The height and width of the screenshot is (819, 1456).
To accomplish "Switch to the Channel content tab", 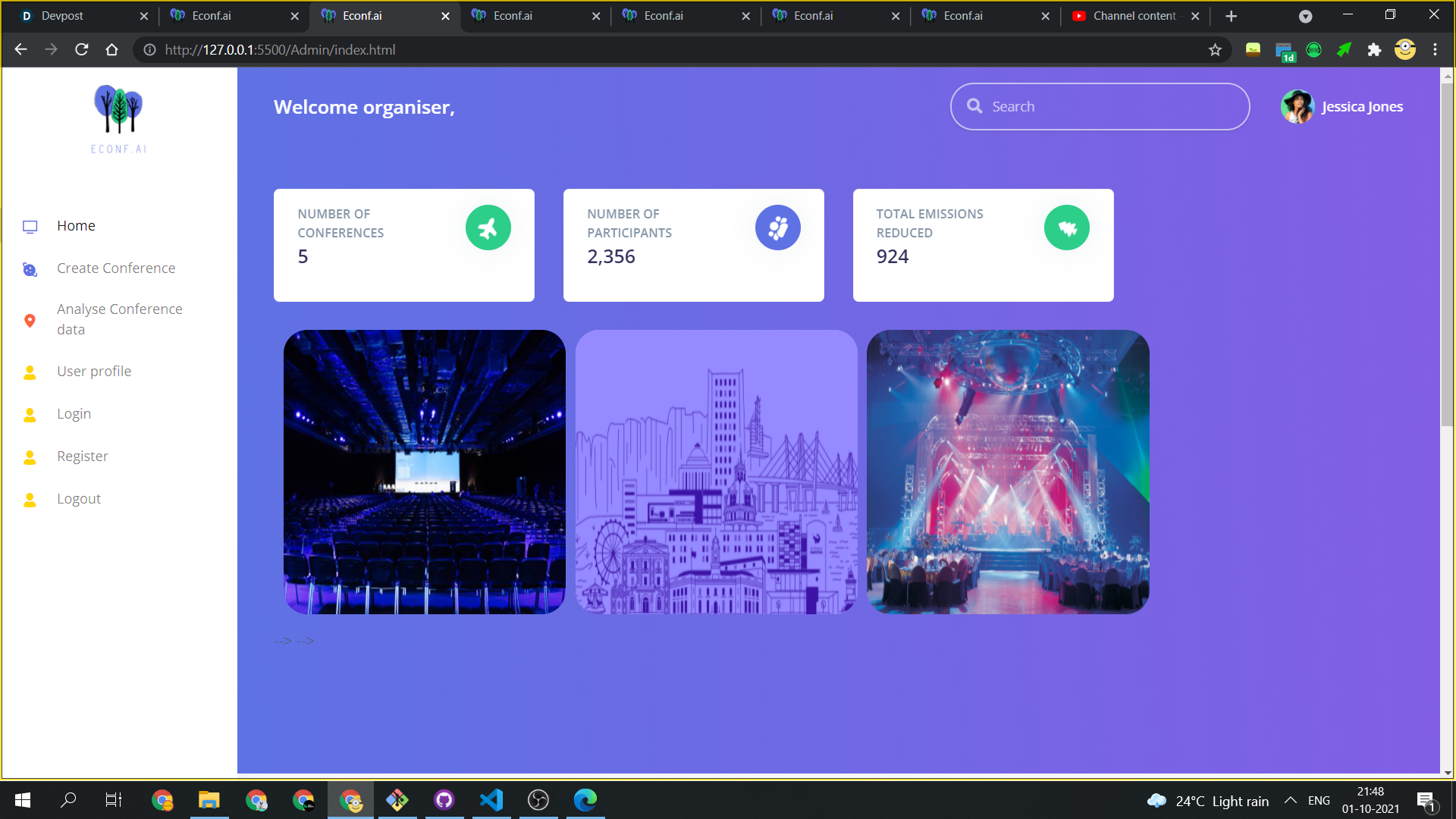I will point(1134,16).
